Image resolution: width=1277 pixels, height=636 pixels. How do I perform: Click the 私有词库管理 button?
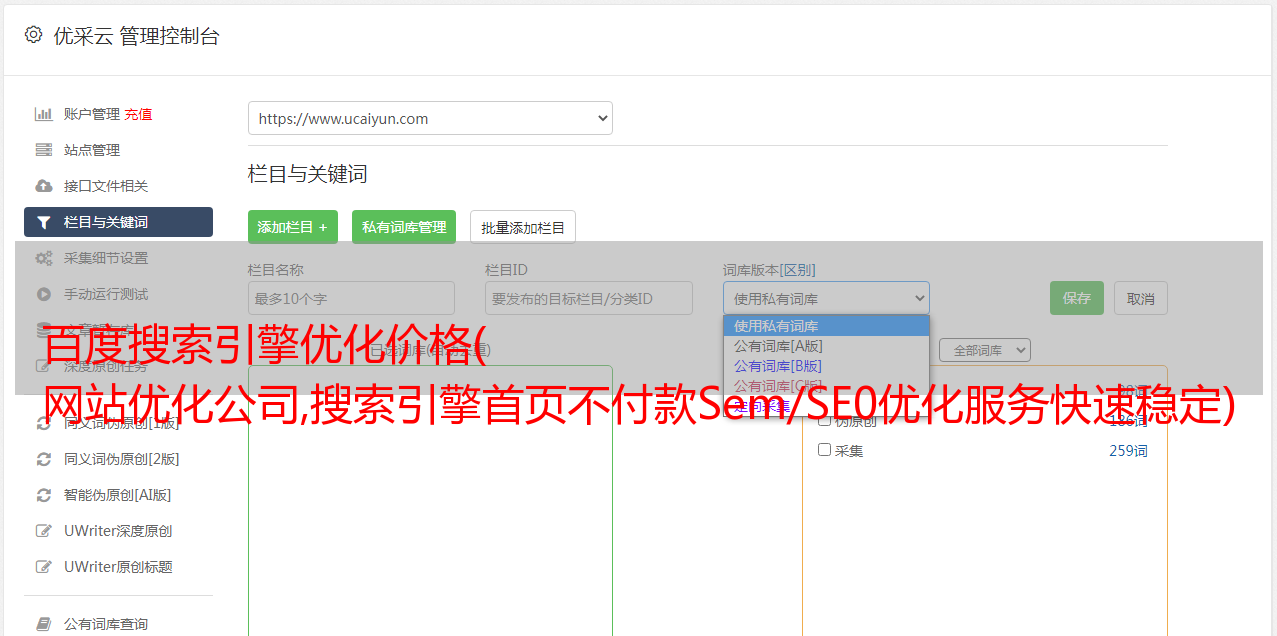[x=404, y=227]
